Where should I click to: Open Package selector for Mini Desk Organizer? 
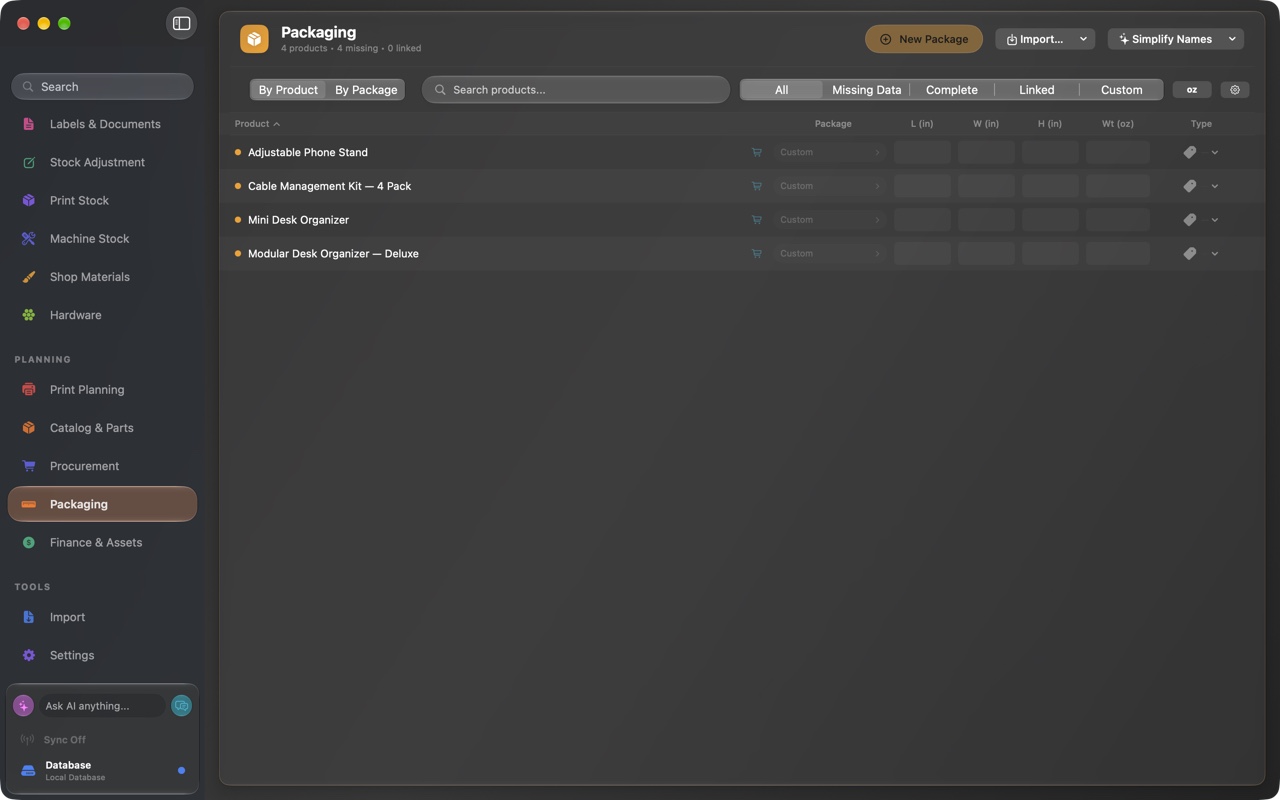(829, 220)
